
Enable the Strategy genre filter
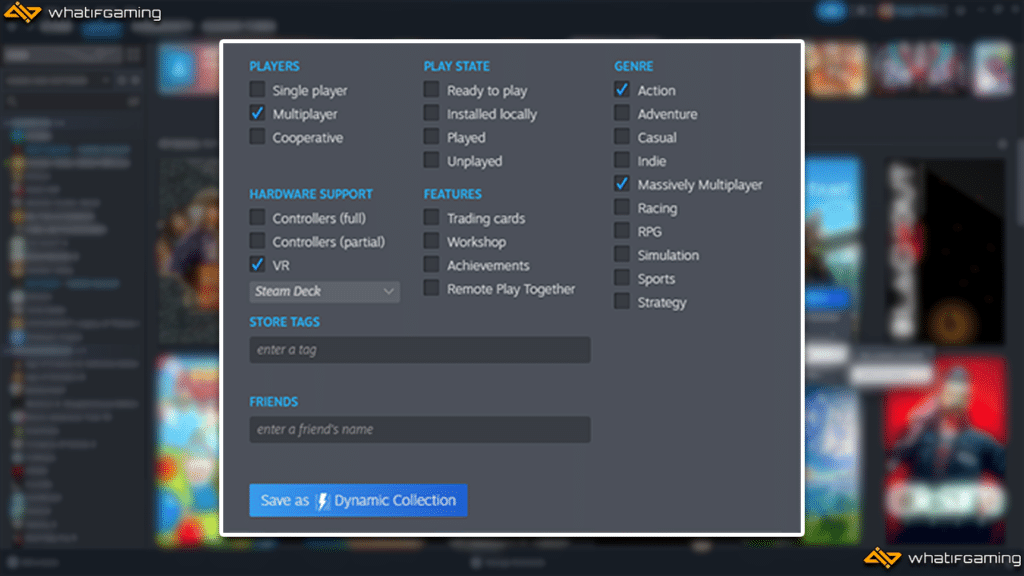pos(623,303)
